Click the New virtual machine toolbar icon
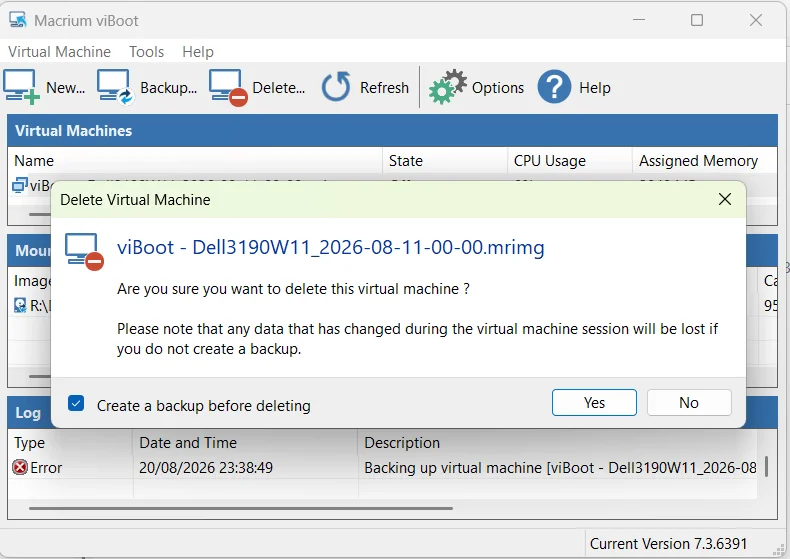The image size is (790, 559). coord(21,87)
